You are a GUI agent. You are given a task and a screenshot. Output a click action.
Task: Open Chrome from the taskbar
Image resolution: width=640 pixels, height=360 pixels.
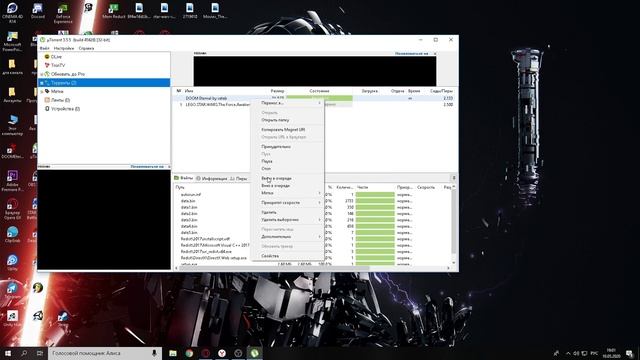click(189, 353)
